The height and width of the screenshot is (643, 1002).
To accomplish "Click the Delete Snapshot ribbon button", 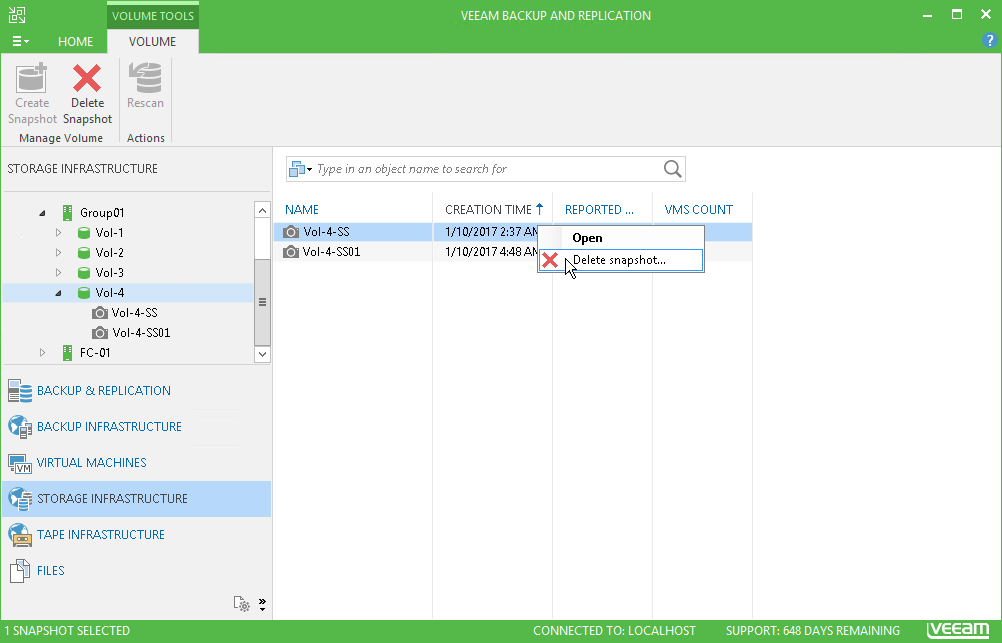I will point(87,94).
